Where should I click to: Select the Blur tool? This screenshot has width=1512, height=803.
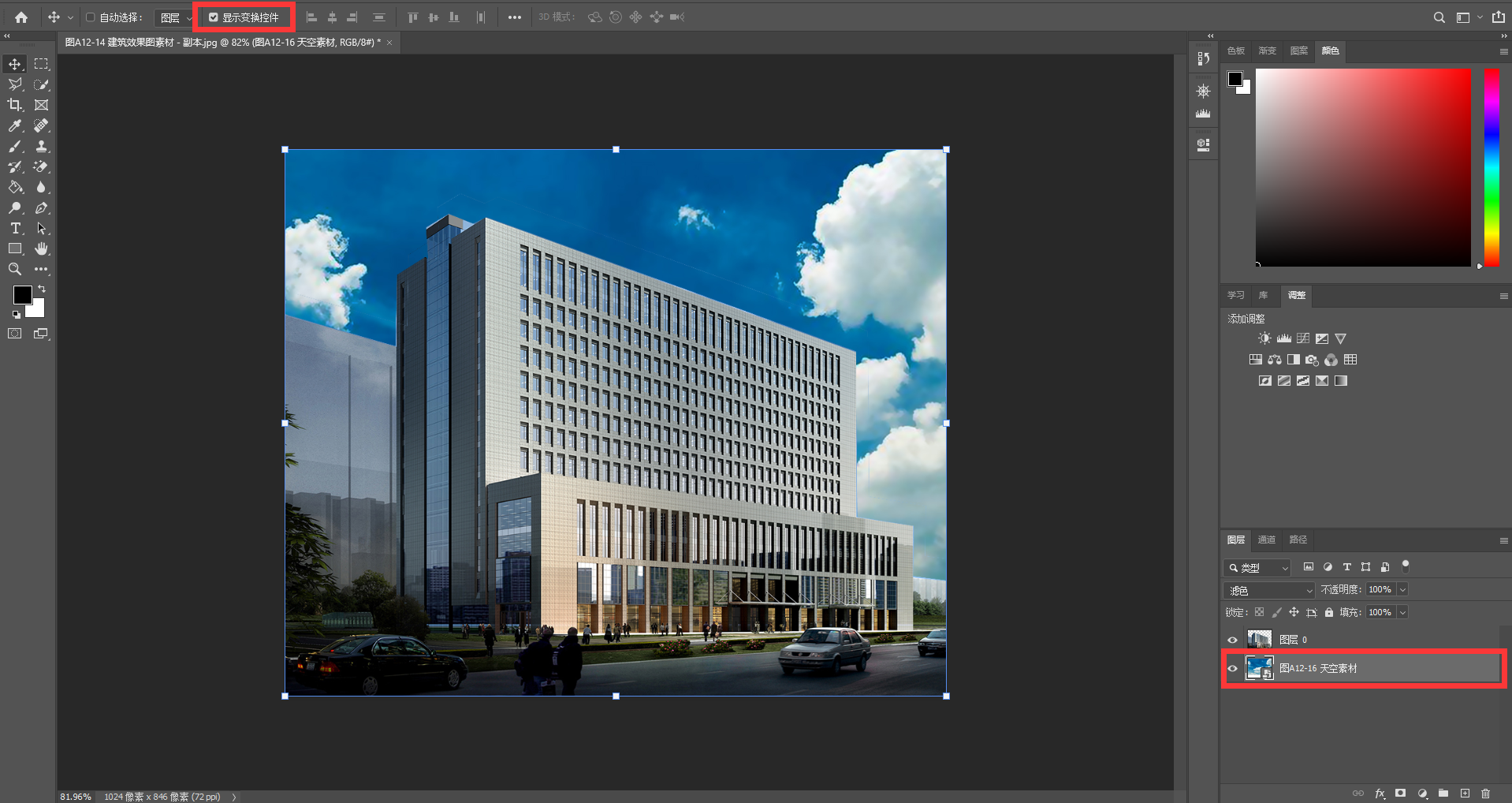41,187
